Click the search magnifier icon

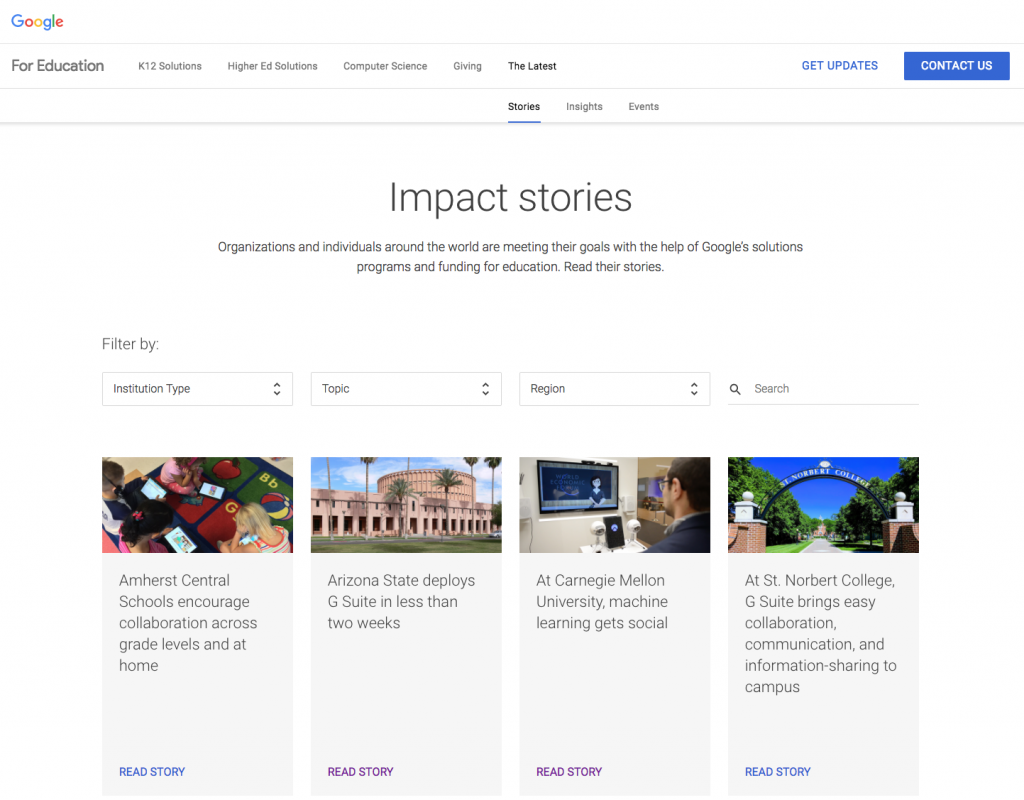pos(735,389)
